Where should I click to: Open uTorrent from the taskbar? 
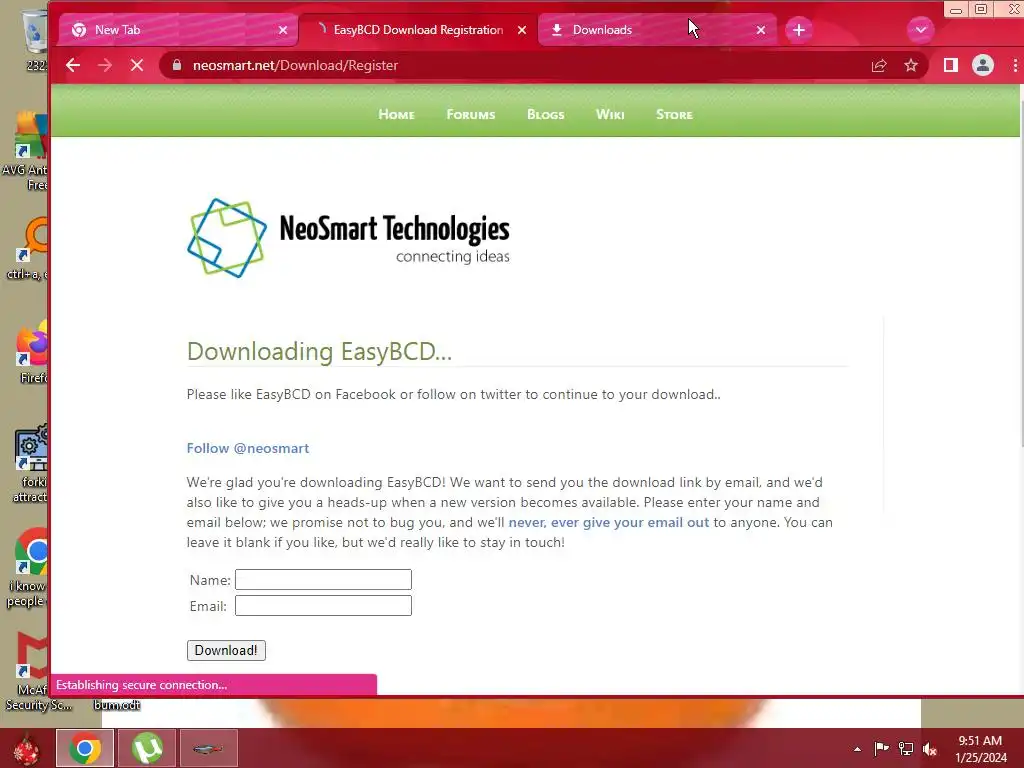(148, 748)
